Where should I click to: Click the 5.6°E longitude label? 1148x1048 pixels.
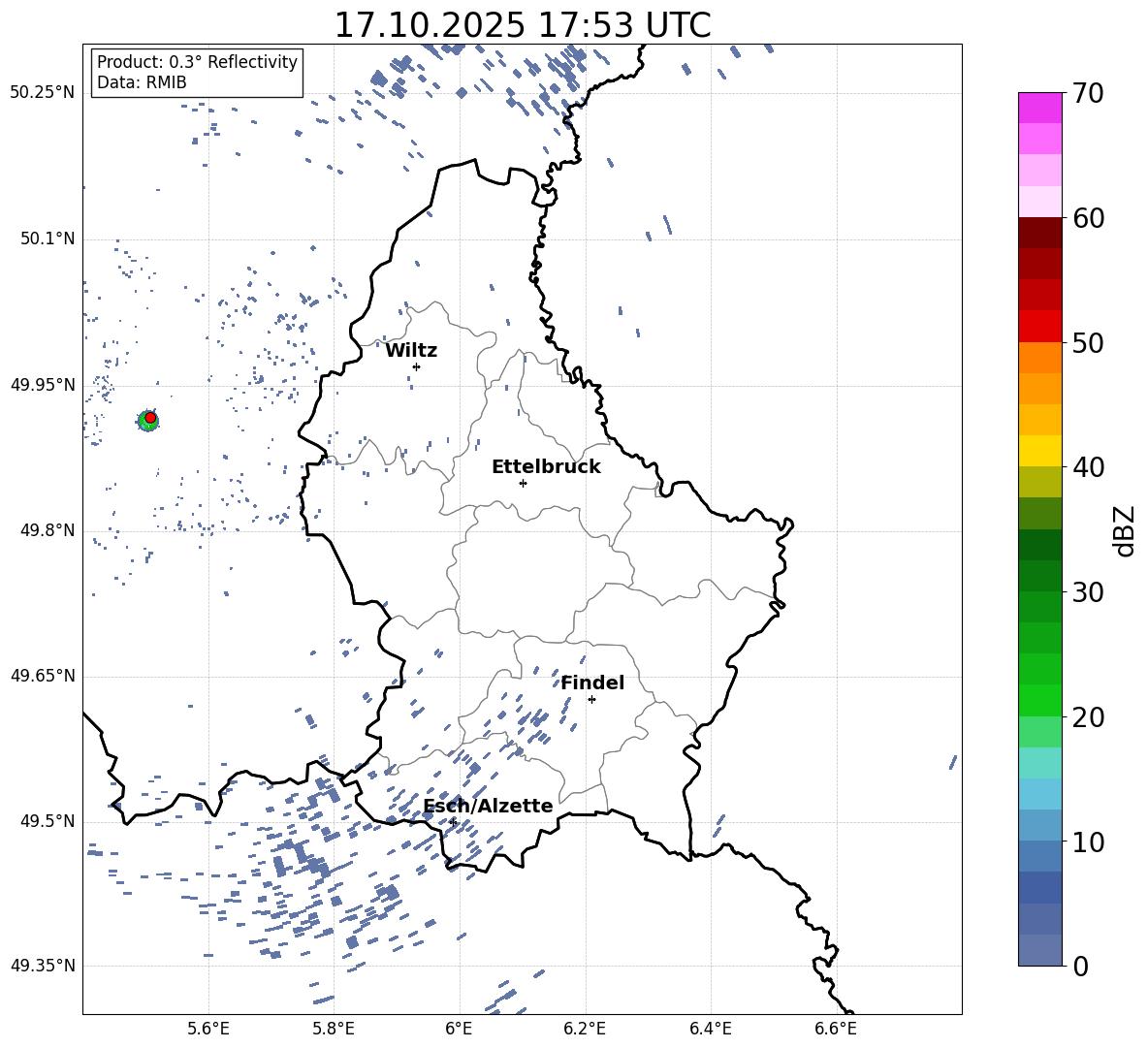point(207,1030)
